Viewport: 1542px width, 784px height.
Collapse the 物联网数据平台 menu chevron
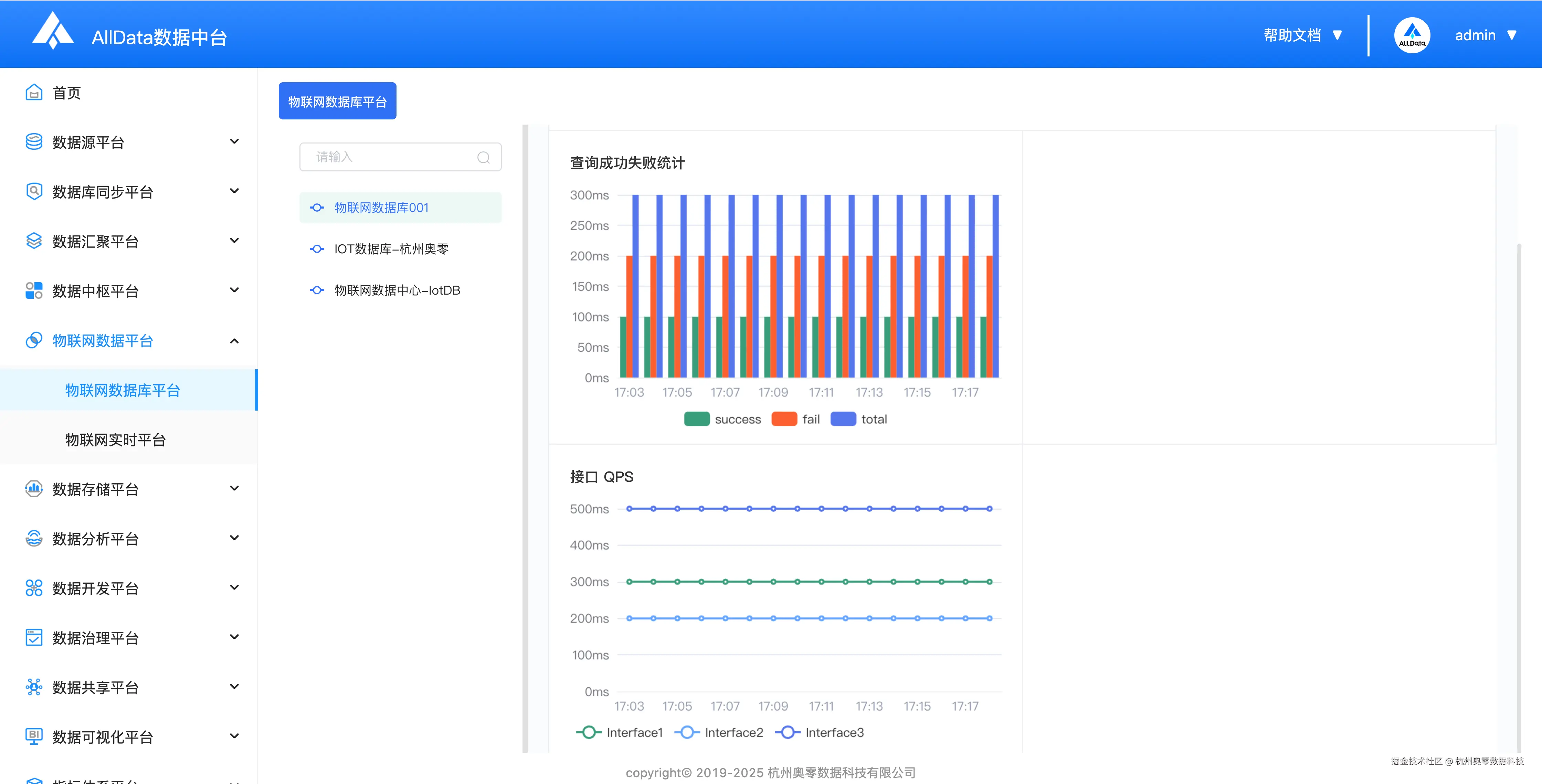(234, 341)
